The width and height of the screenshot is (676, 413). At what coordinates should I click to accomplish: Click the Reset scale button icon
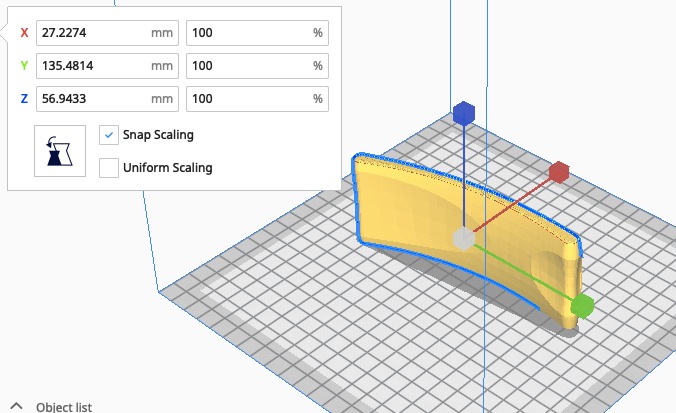point(60,151)
